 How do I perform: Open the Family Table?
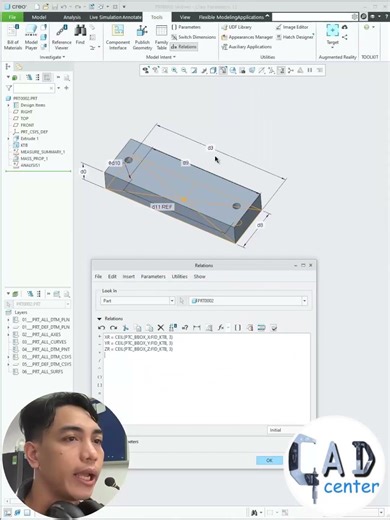[161, 37]
